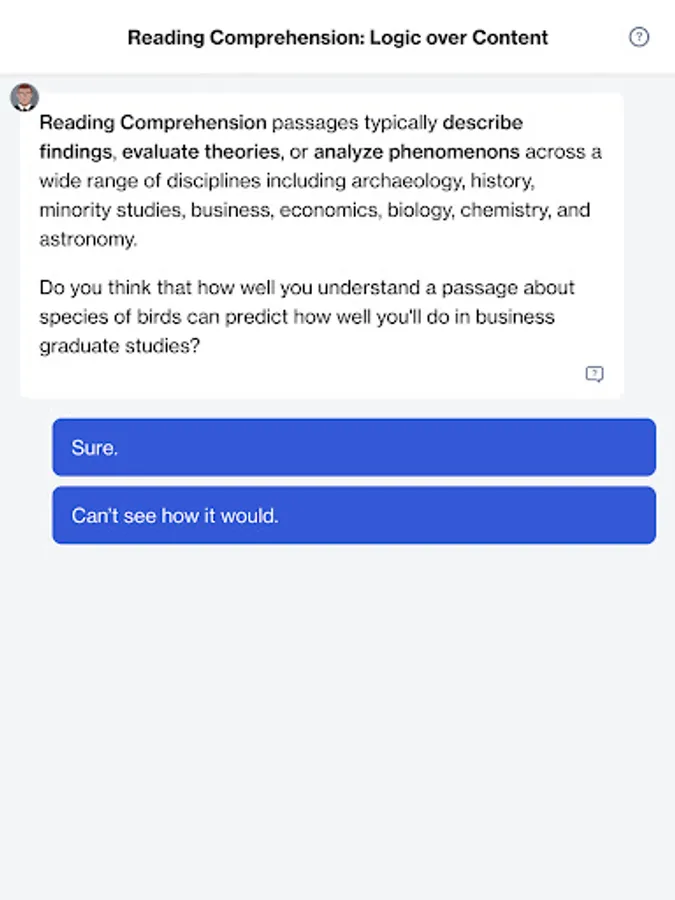This screenshot has width=675, height=900.
Task: Click the bold phrase "evaluate theories"
Action: (203, 153)
